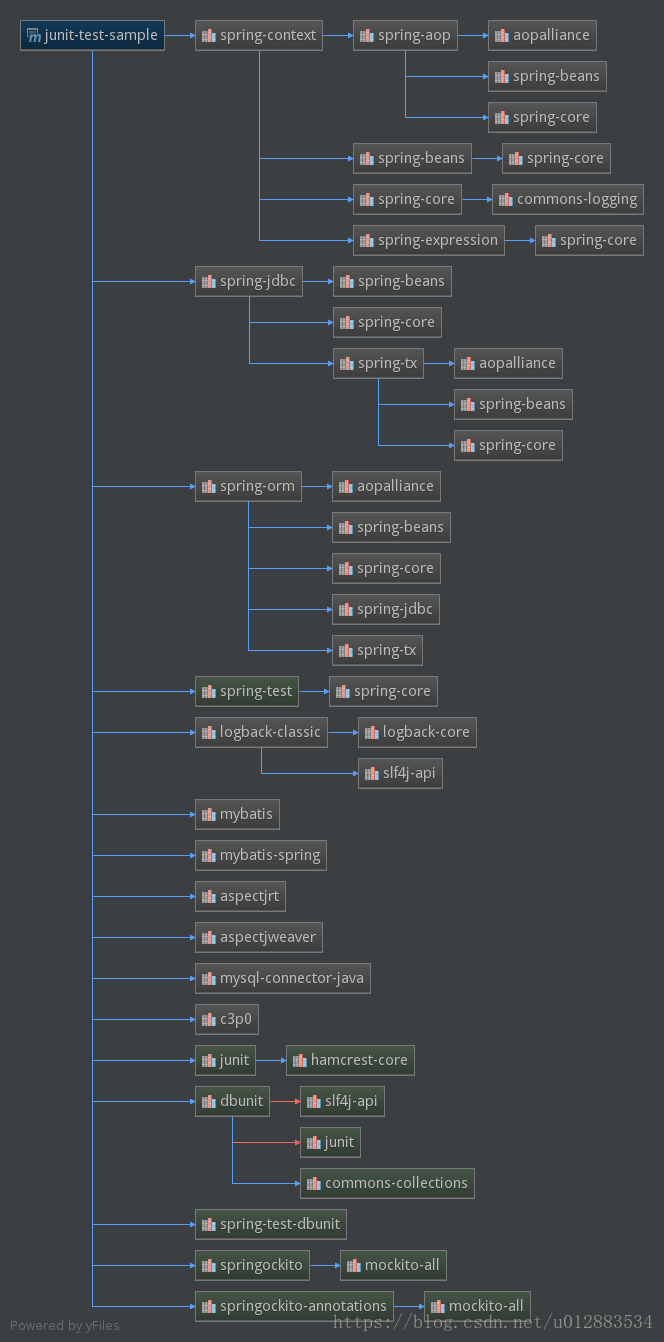Click the library icon on mysql-connector-java node
Image resolution: width=664 pixels, height=1342 pixels.
coord(208,979)
